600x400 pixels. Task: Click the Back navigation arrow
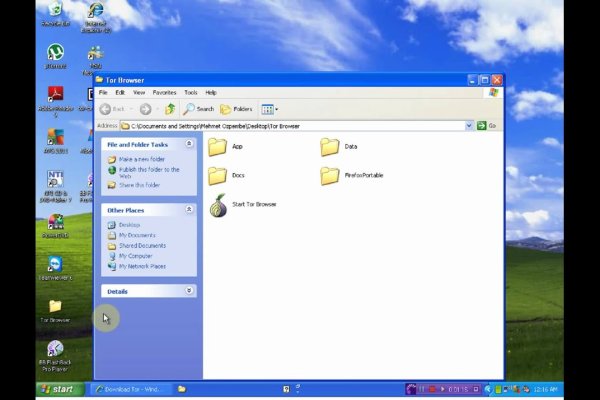[106, 109]
